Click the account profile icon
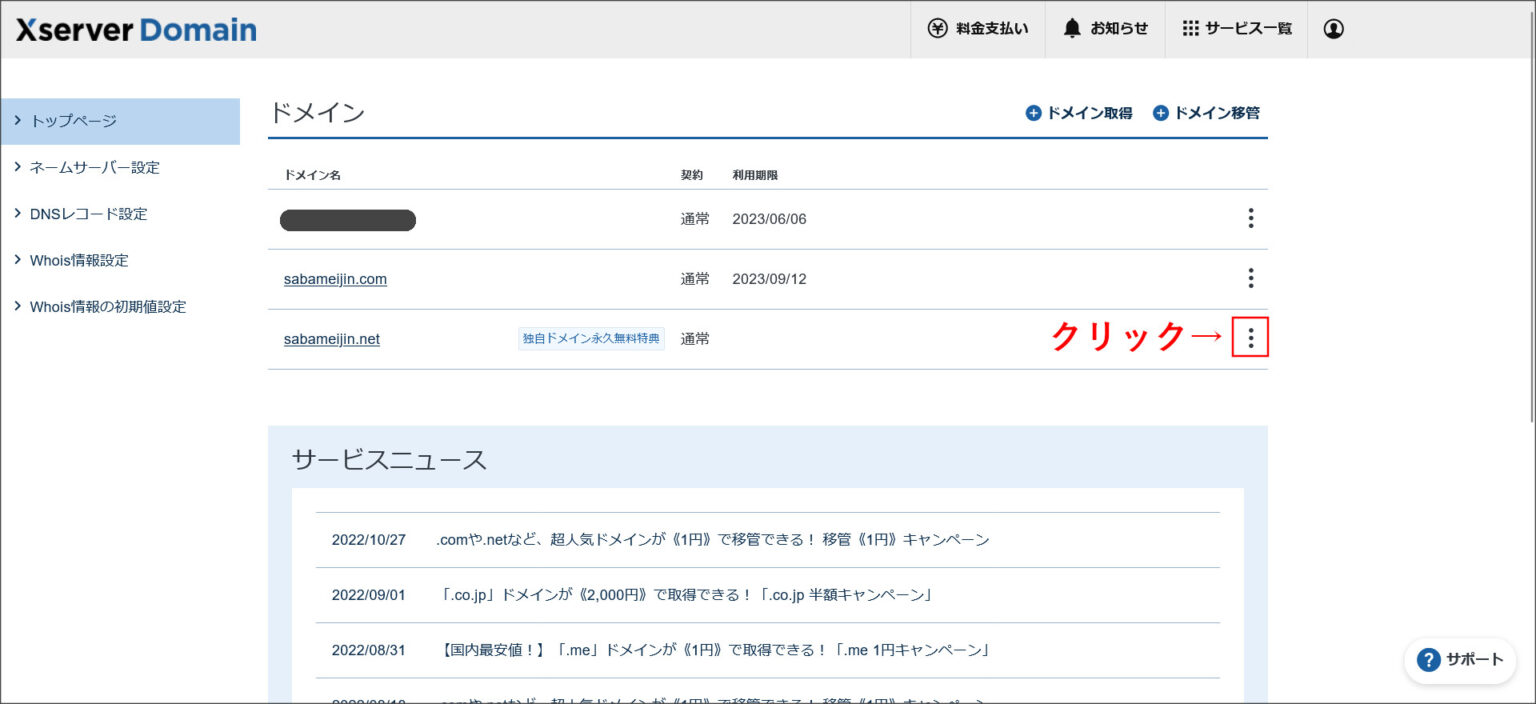 pos(1333,29)
